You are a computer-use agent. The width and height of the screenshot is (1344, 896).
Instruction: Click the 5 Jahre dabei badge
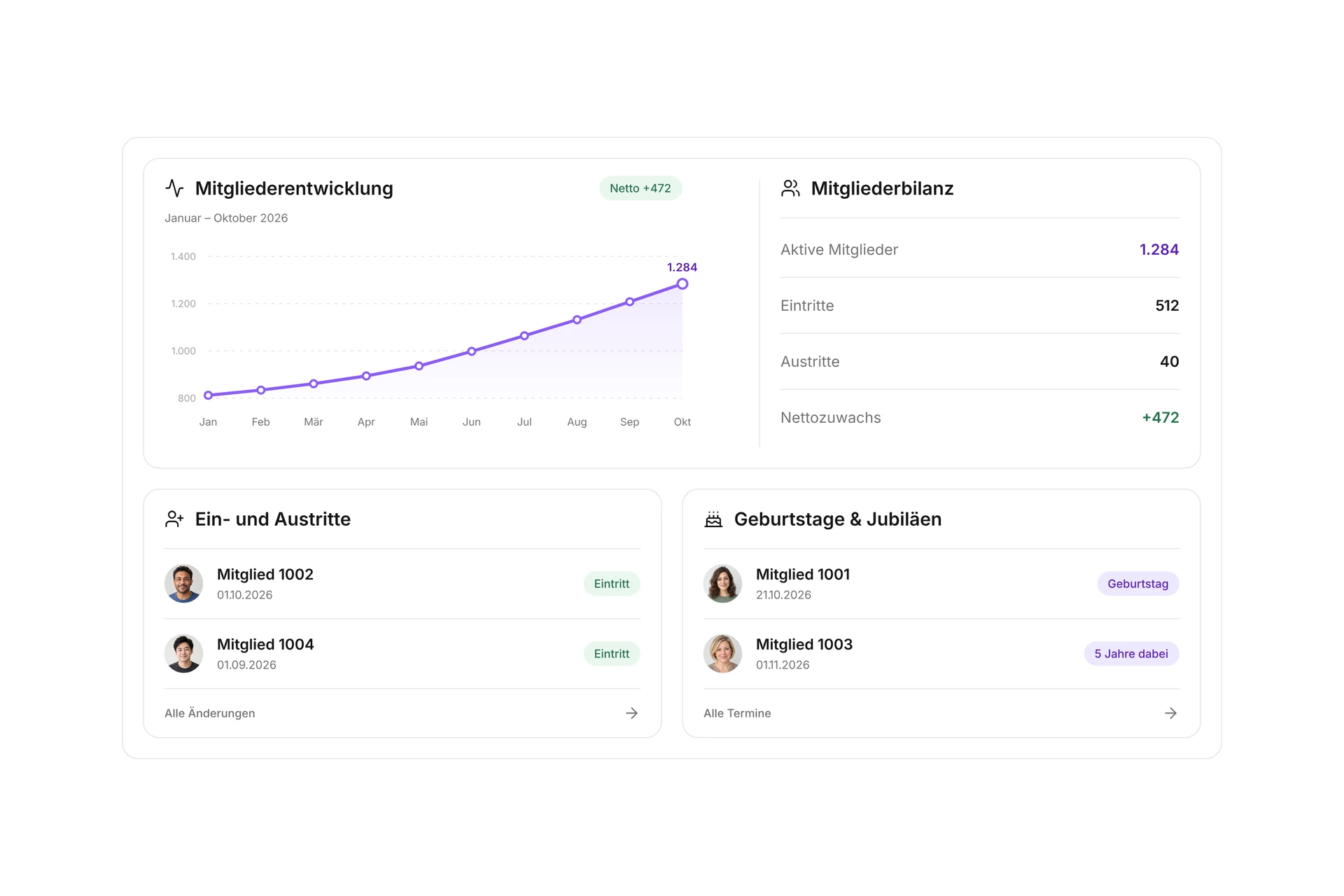(1131, 654)
